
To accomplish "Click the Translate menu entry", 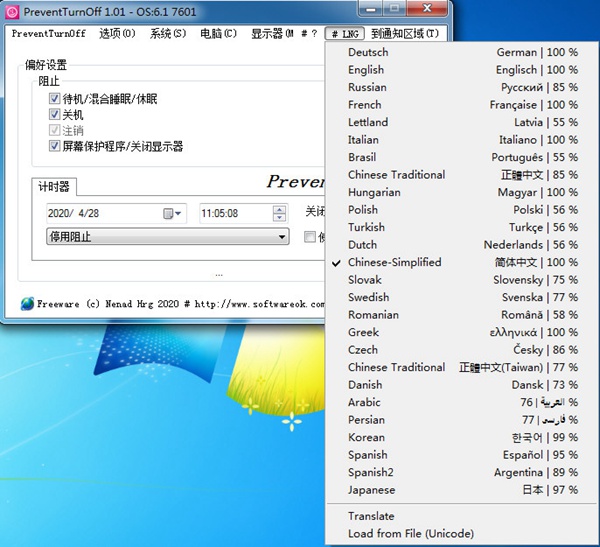I will click(463, 516).
